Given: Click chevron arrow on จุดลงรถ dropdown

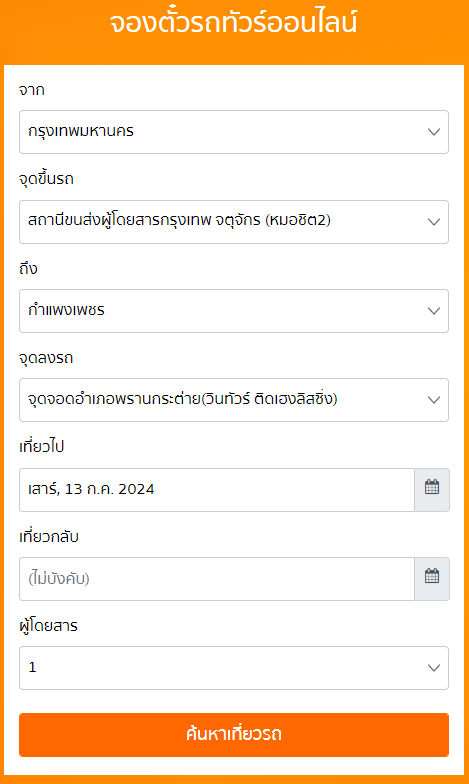Looking at the screenshot, I should pyautogui.click(x=434, y=400).
